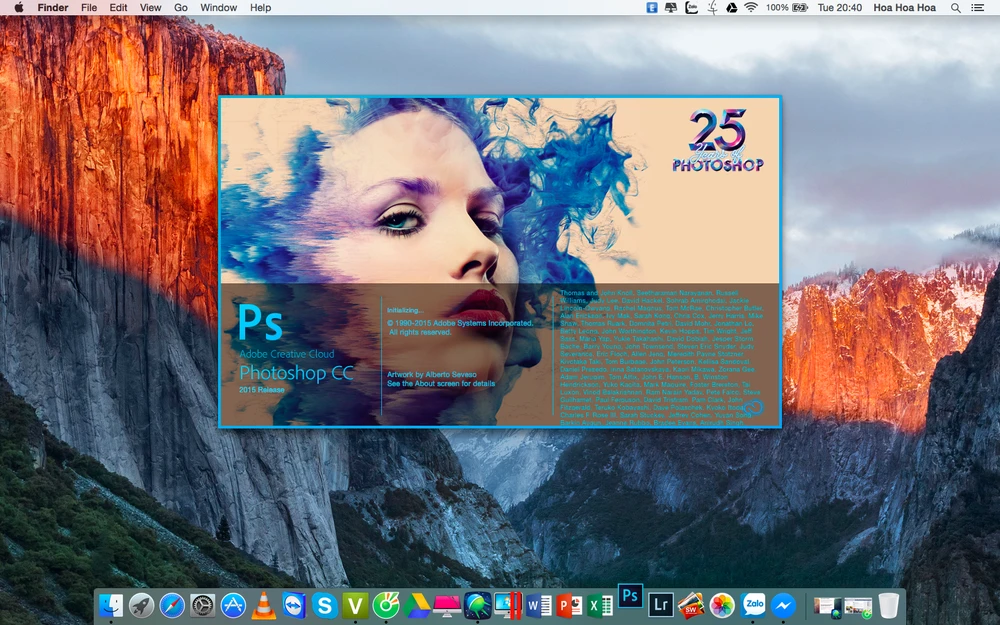This screenshot has height=625, width=1000.
Task: Open PowerPoint from the dock
Action: coord(570,605)
